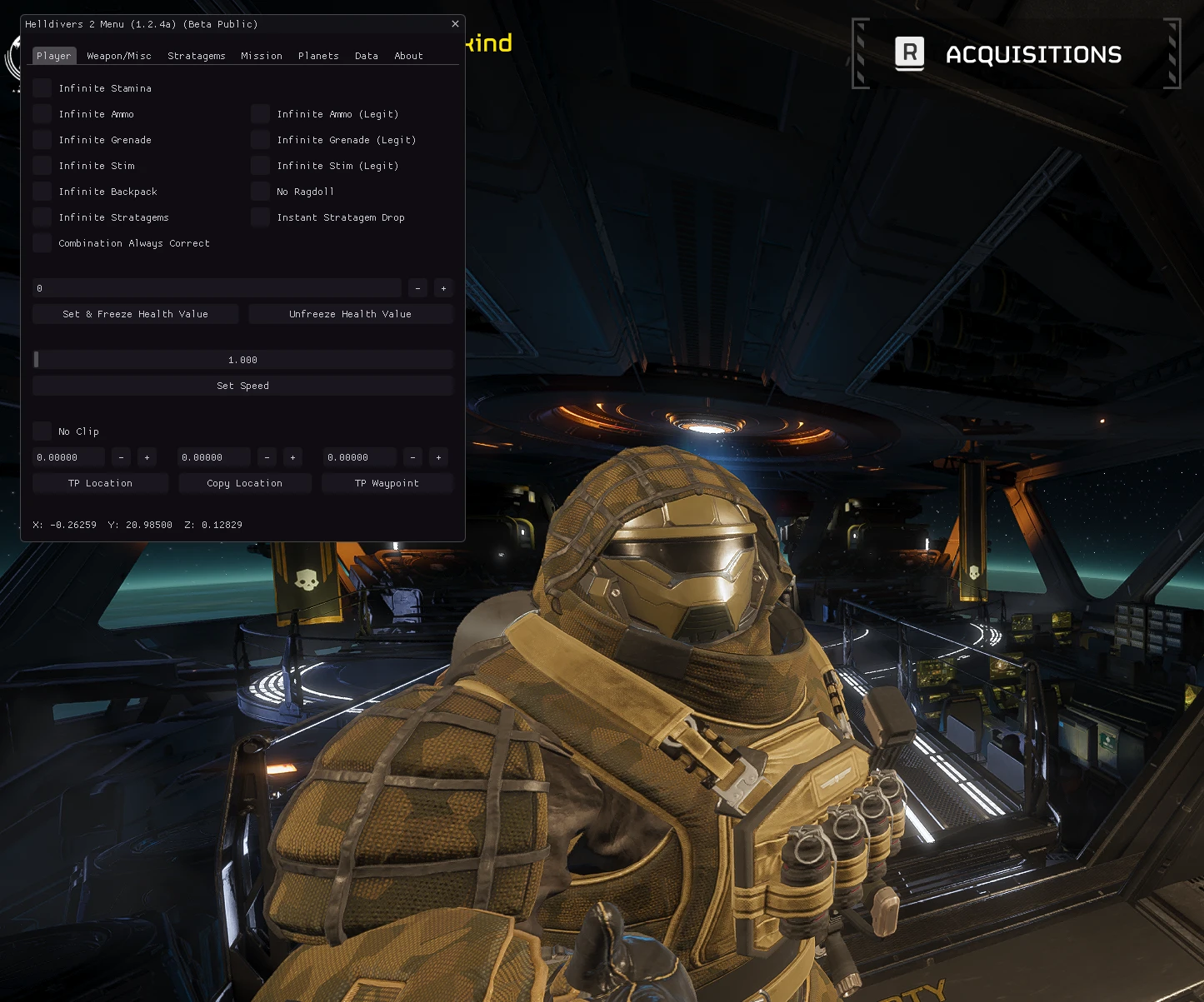The width and height of the screenshot is (1204, 1002).
Task: Click the Z: 0.12829 position readout
Action: [x=213, y=525]
